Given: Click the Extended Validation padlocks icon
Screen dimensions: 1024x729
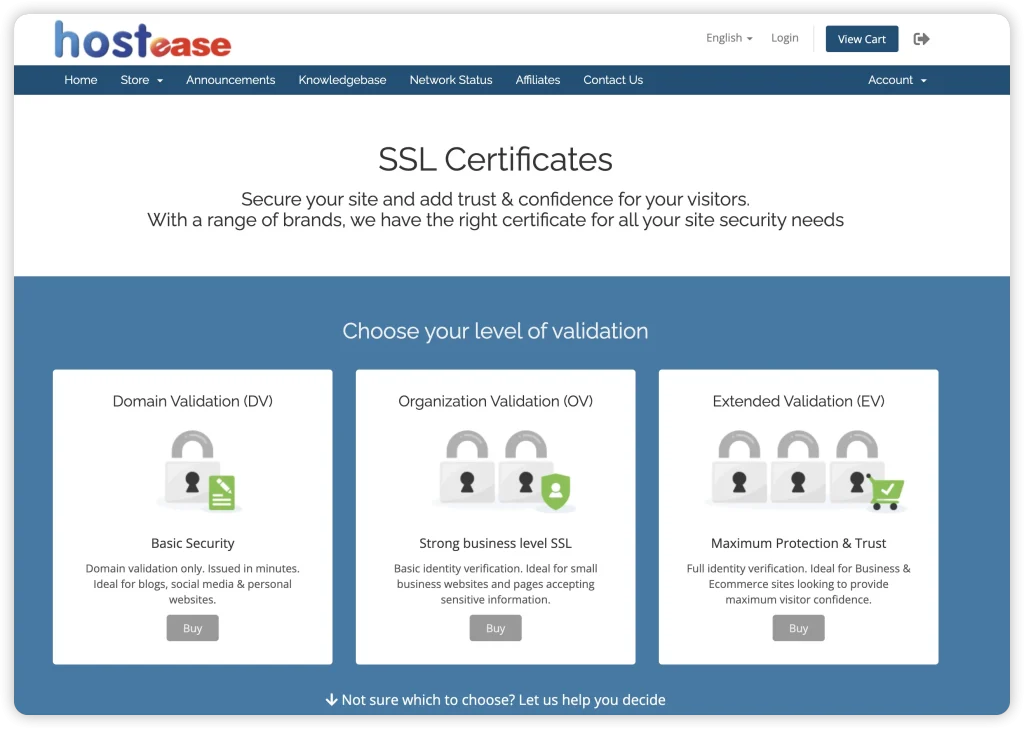Looking at the screenshot, I should point(797,468).
